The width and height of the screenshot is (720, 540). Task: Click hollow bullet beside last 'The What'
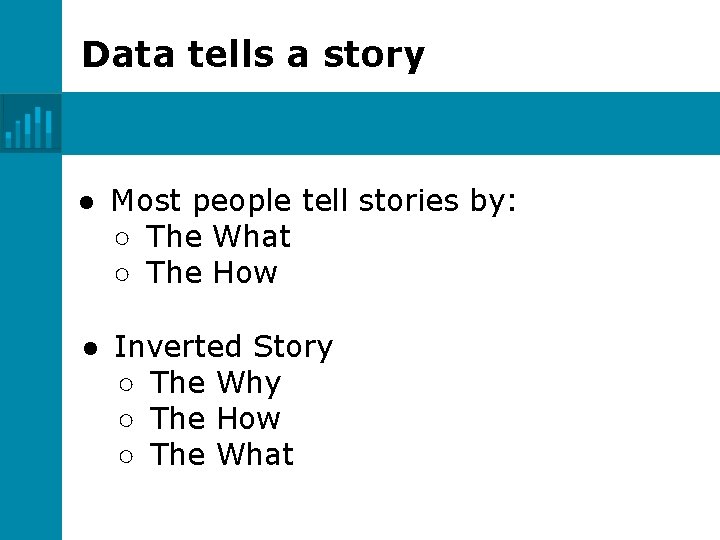125,456
